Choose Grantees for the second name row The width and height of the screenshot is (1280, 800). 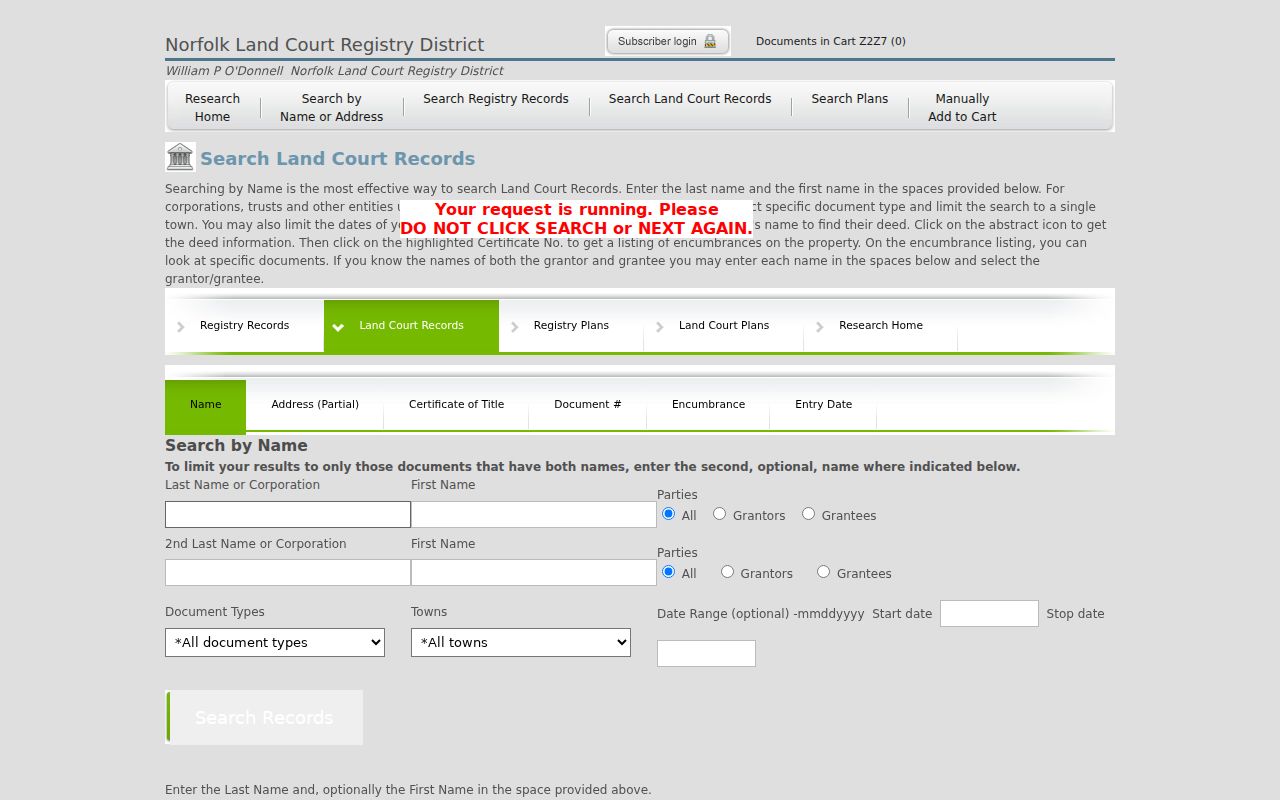(x=823, y=572)
